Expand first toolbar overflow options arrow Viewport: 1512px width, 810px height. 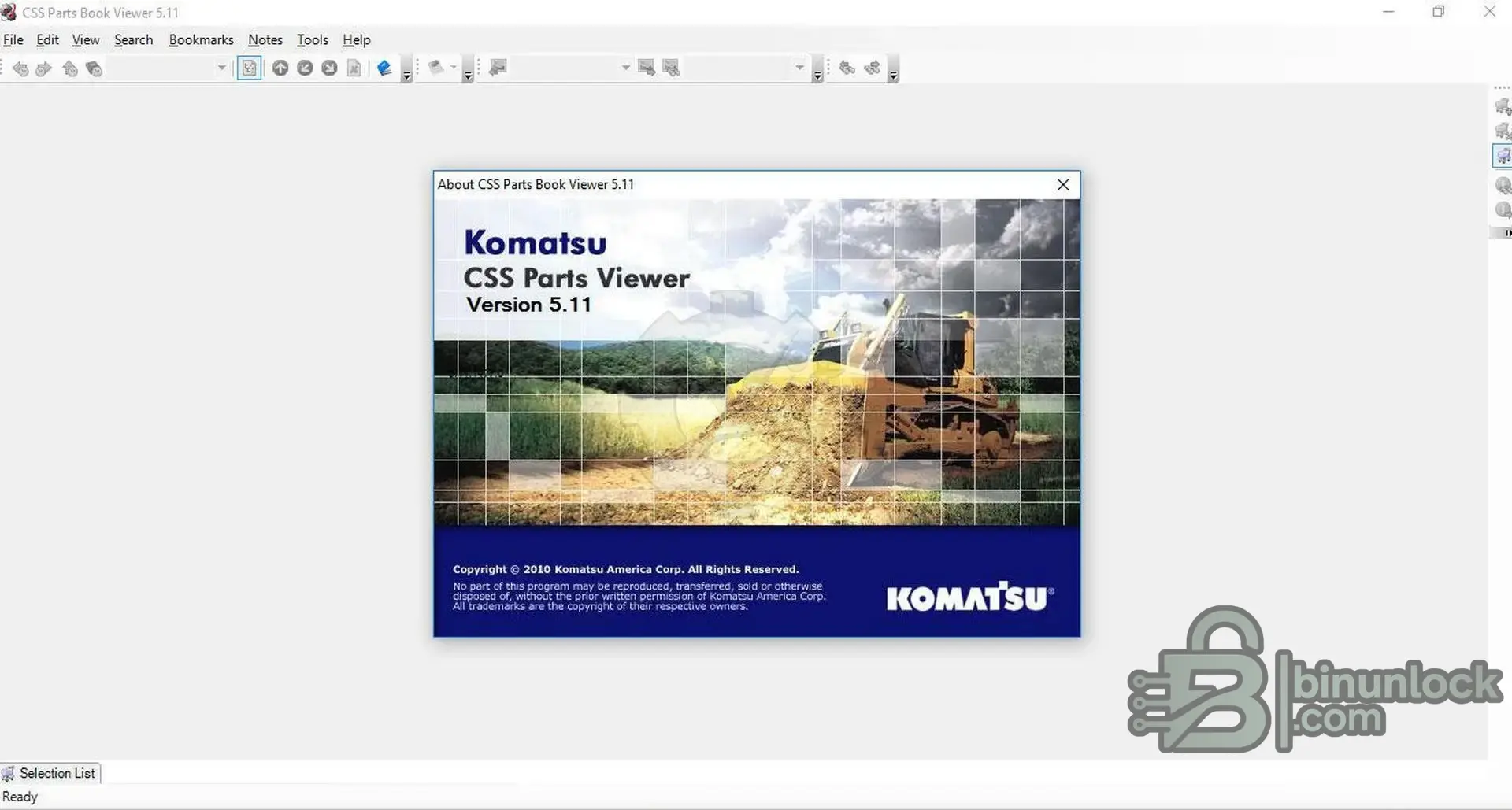pos(406,71)
